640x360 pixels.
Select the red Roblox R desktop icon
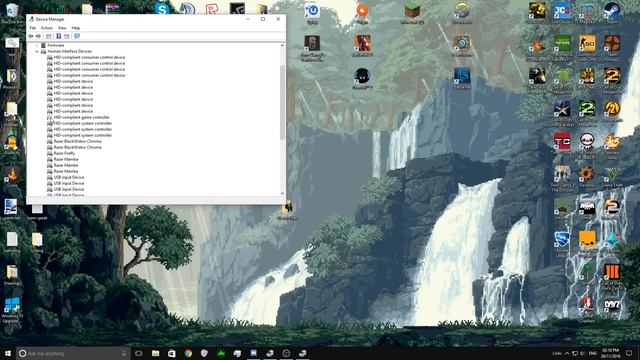pos(212,9)
